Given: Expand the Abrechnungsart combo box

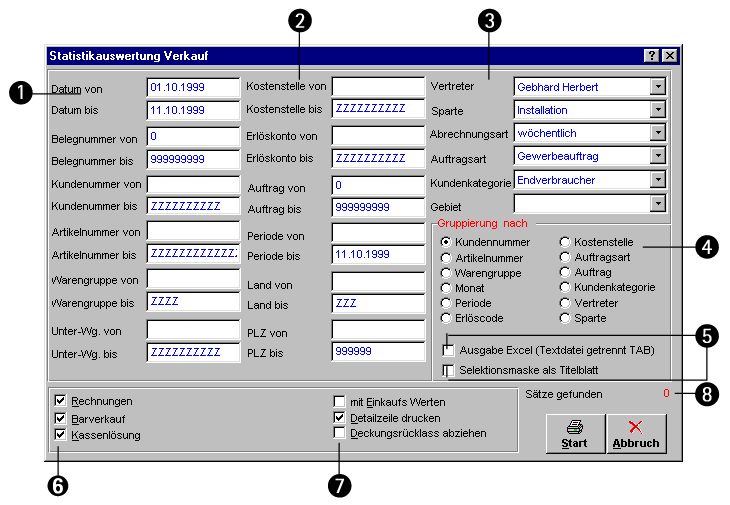Looking at the screenshot, I should click(x=657, y=133).
